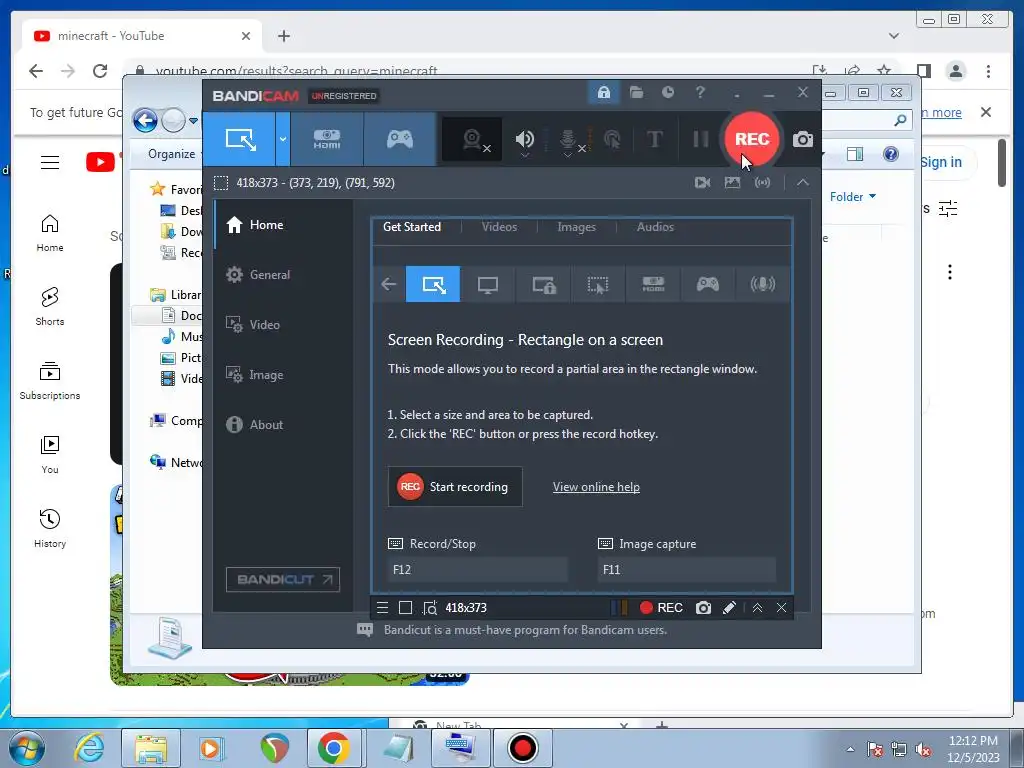This screenshot has height=768, width=1024.
Task: Click small REC on recording frame bar
Action: [x=661, y=608]
